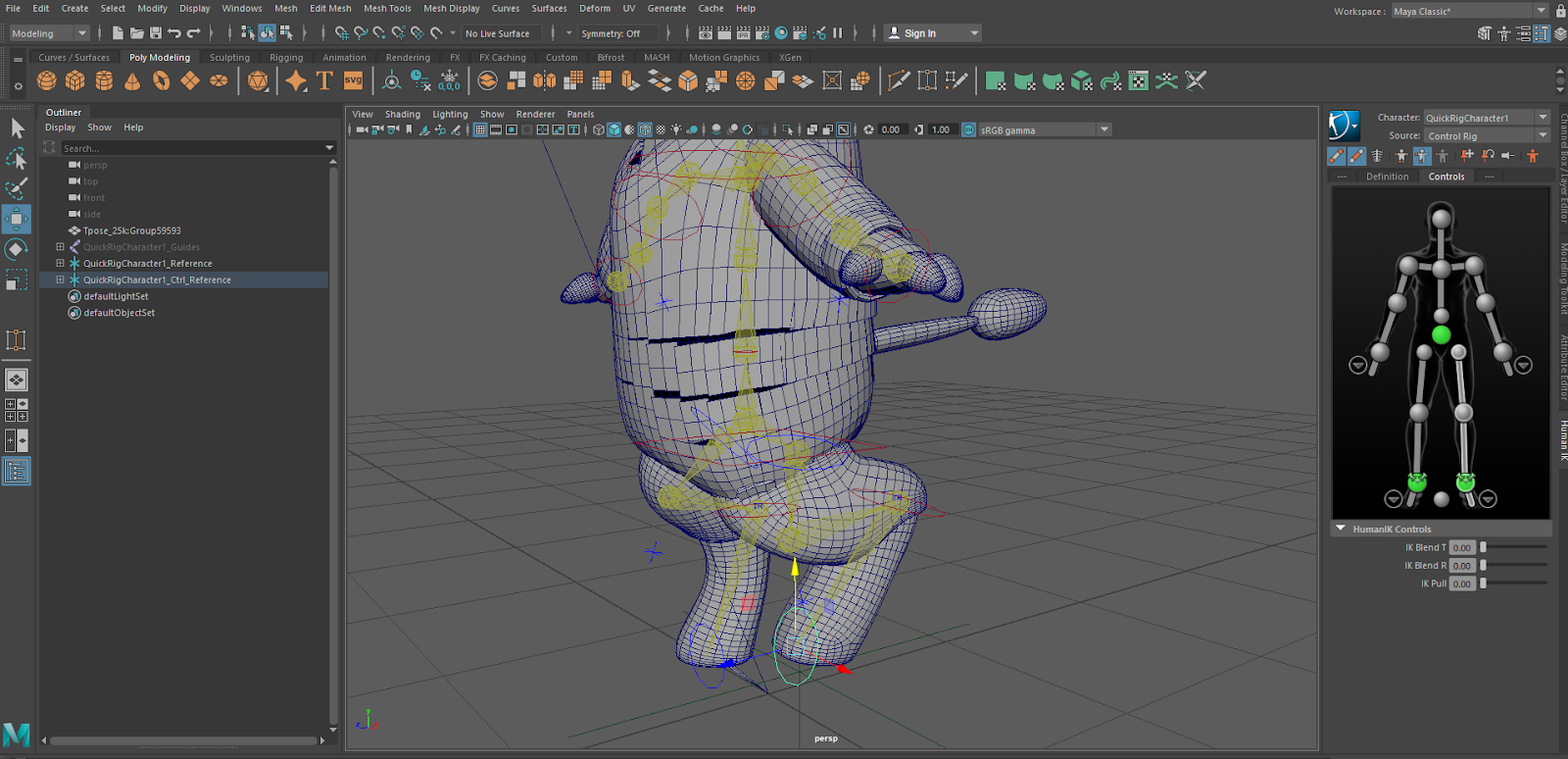Viewport: 1568px width, 759px height.
Task: Toggle the color management ON button
Action: point(969,129)
